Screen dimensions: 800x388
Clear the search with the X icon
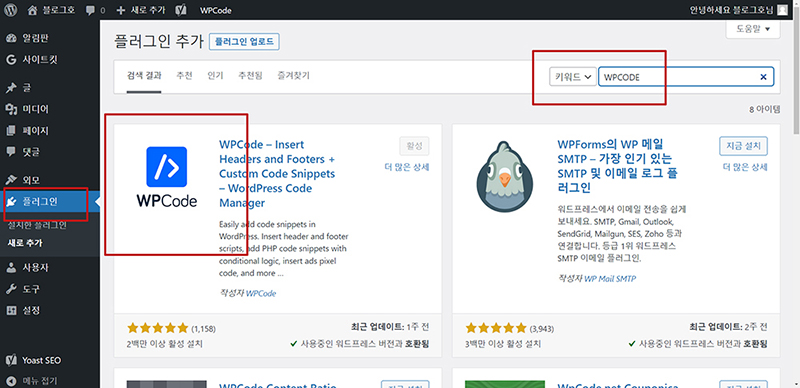click(763, 77)
